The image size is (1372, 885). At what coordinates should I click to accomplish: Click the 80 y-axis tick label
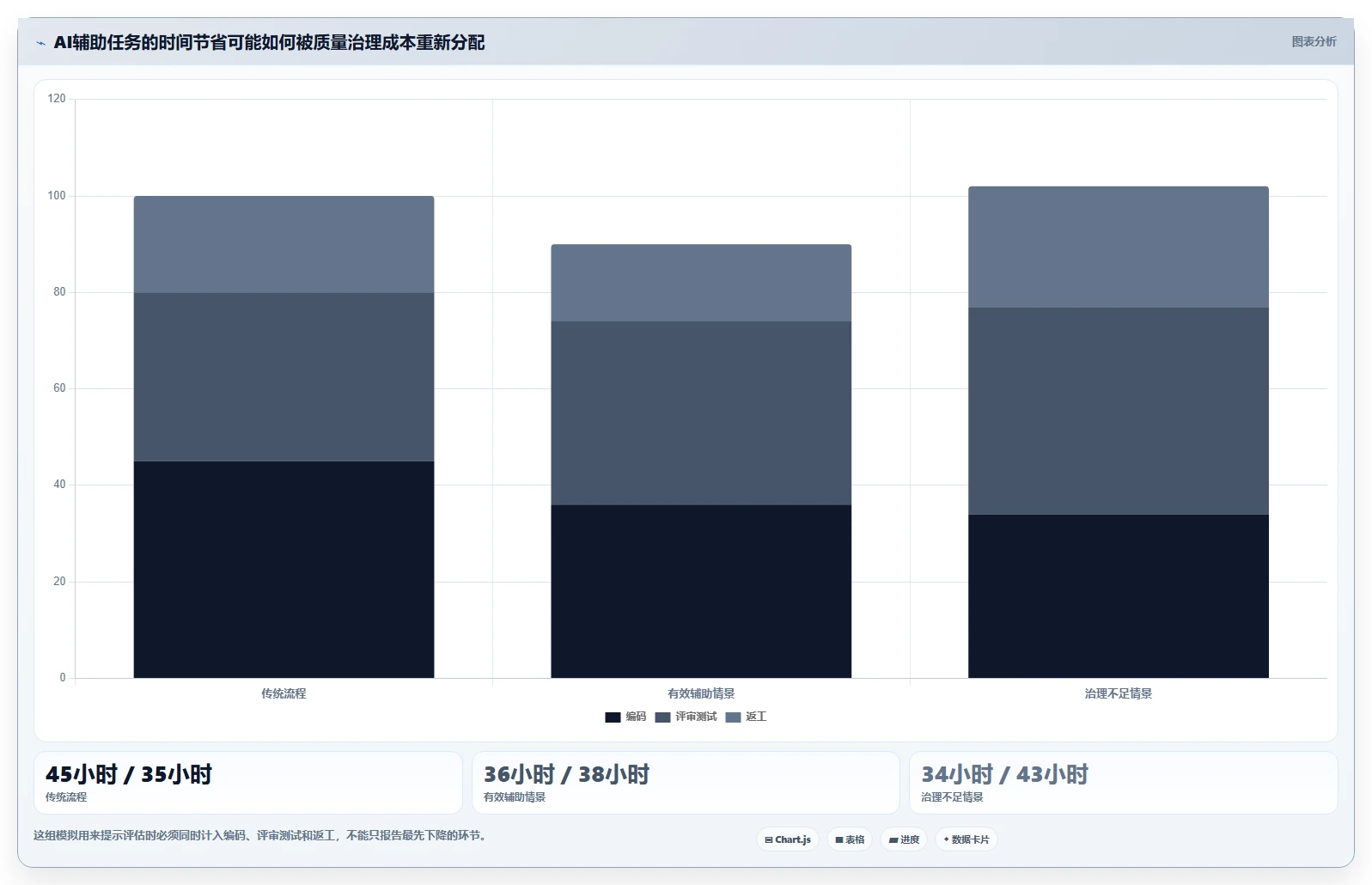tap(59, 292)
